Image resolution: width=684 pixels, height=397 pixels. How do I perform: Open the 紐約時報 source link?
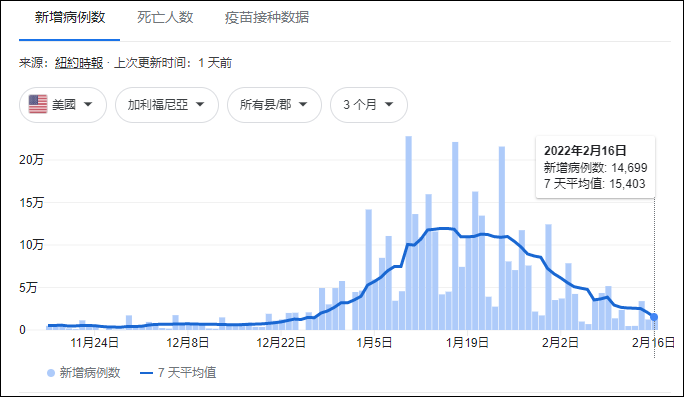click(x=79, y=63)
